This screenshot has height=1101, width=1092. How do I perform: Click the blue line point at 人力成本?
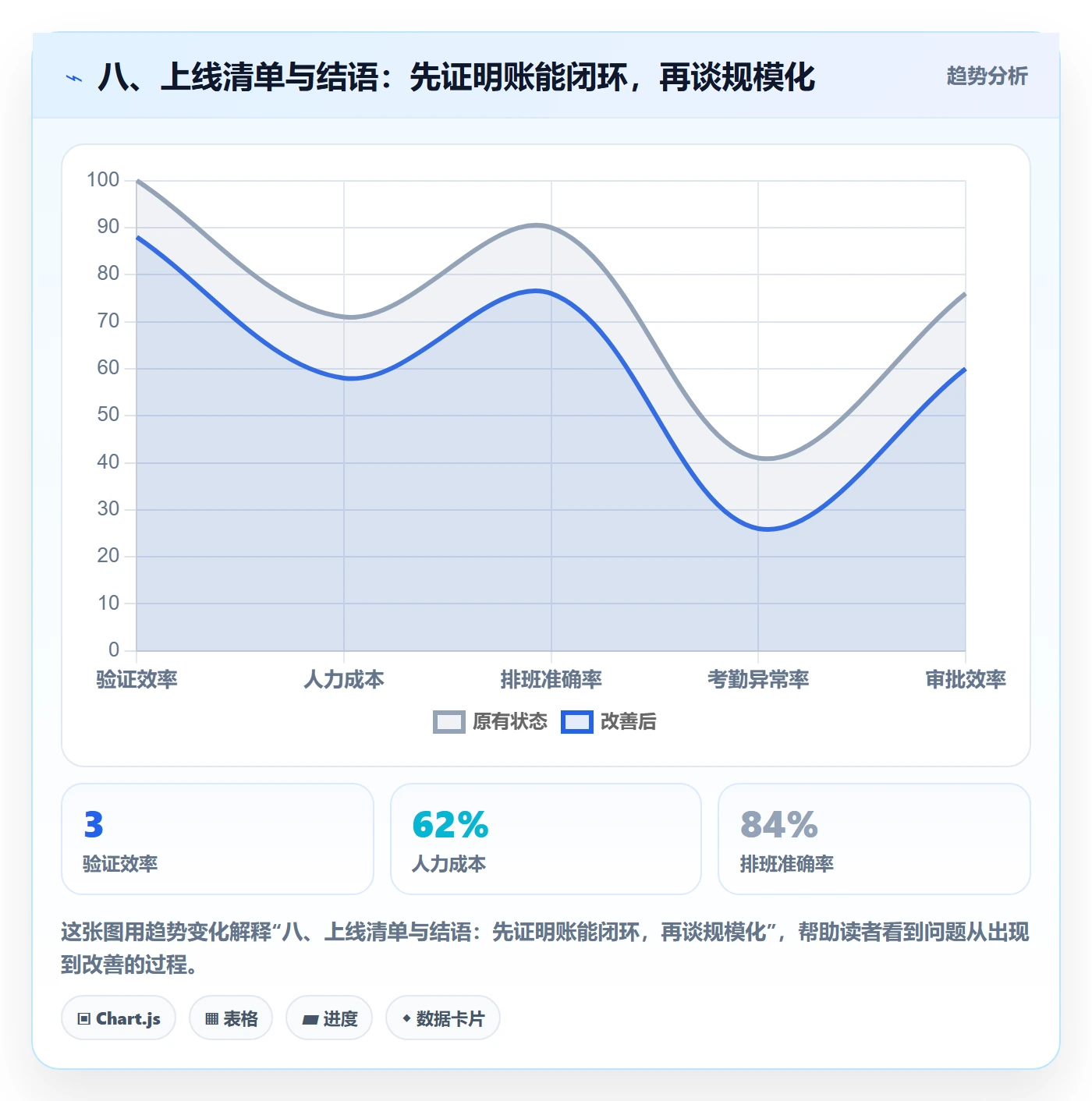pos(344,377)
